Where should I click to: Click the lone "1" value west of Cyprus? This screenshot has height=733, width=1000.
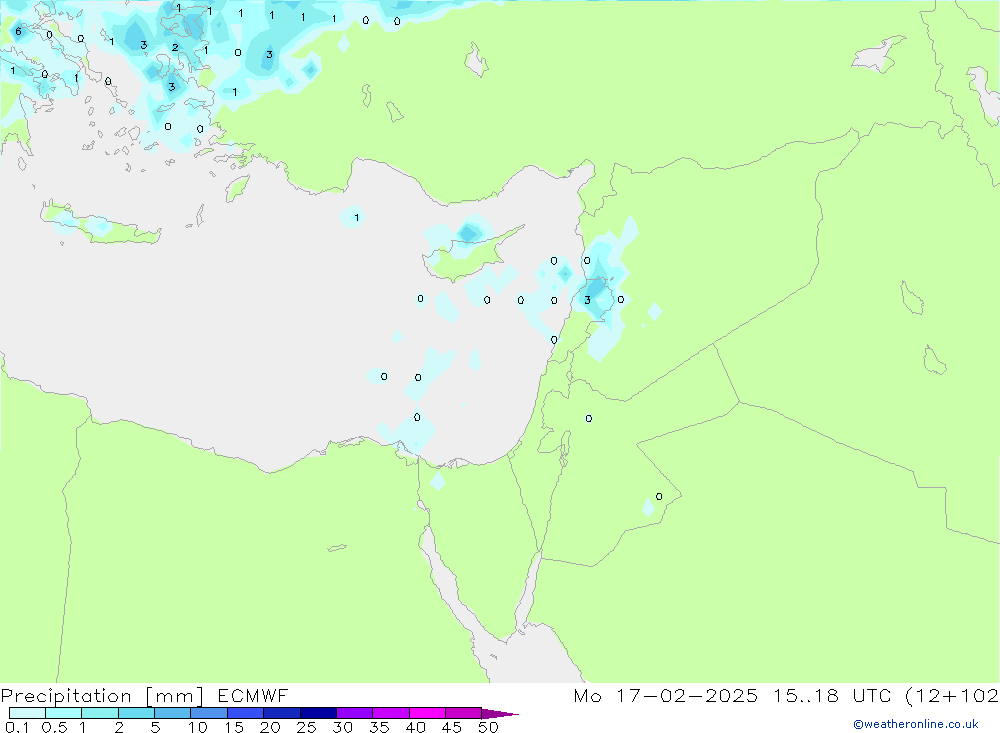pos(357,218)
